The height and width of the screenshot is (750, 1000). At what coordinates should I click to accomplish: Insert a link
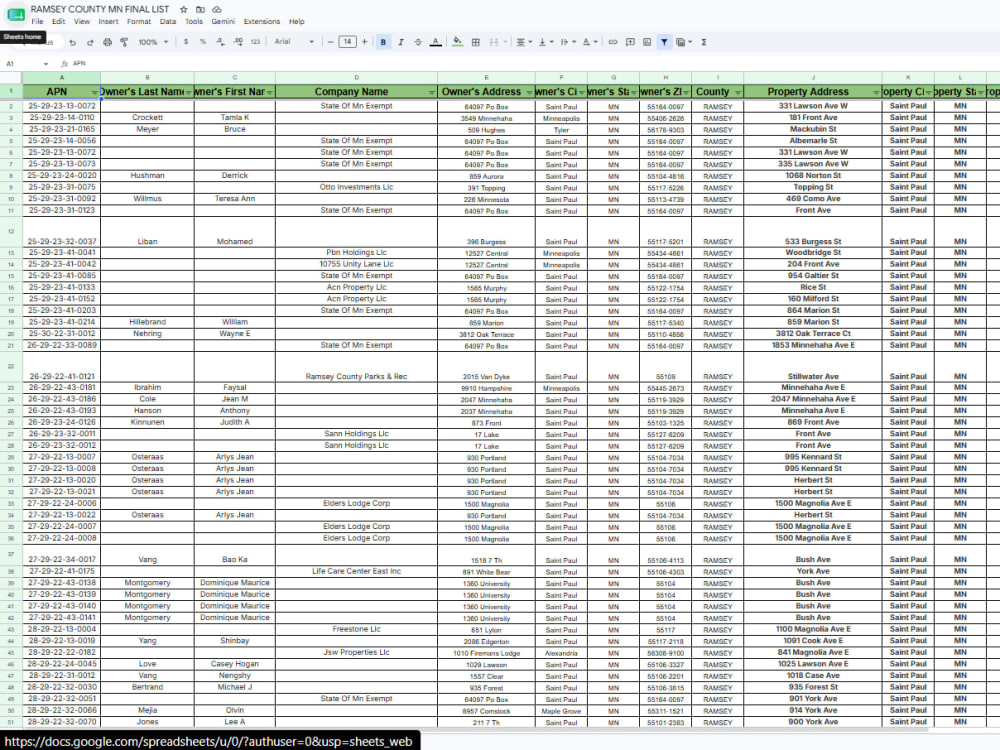click(x=613, y=42)
